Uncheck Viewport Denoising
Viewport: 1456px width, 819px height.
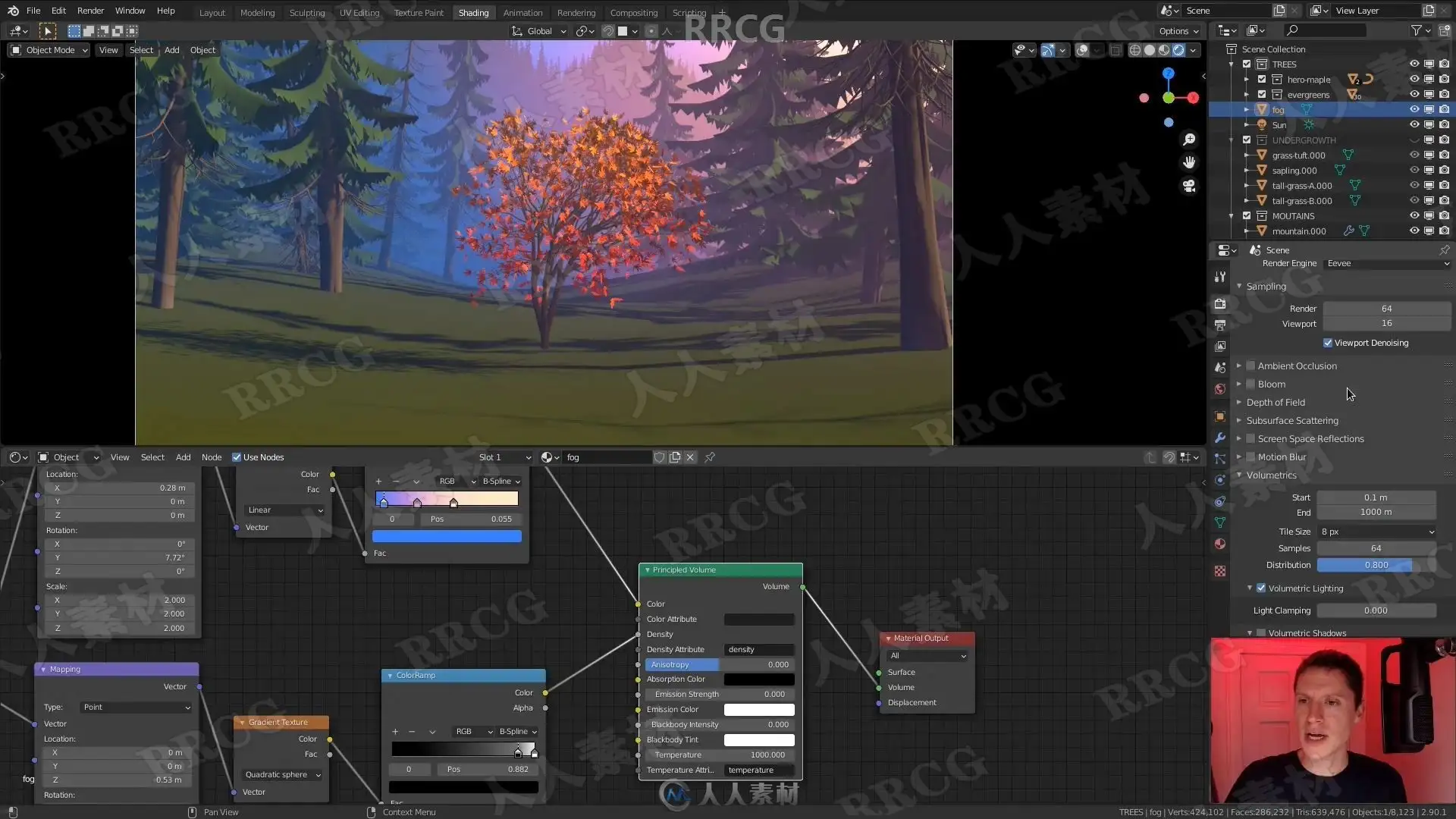click(x=1328, y=343)
